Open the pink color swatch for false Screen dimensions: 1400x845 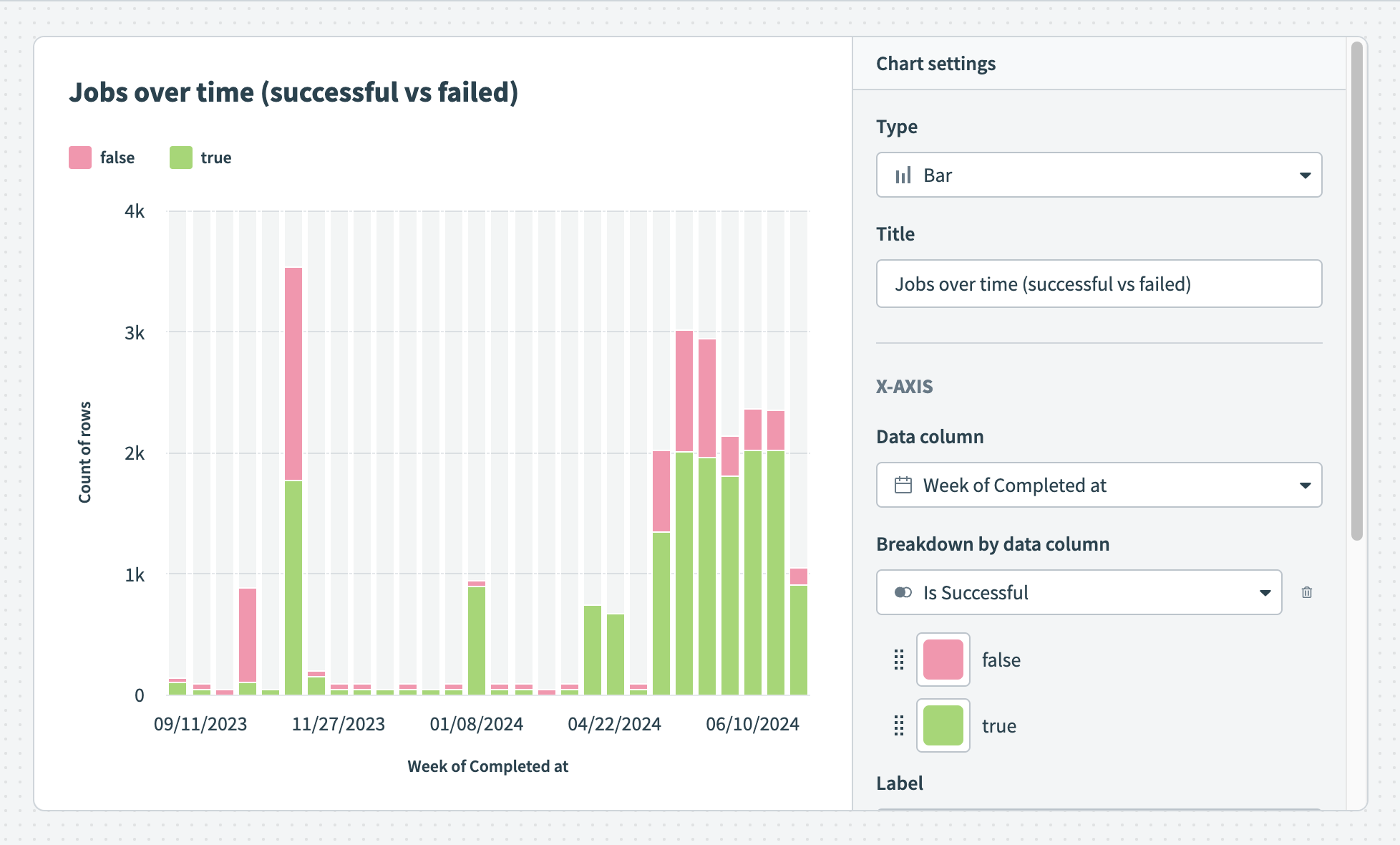[943, 660]
